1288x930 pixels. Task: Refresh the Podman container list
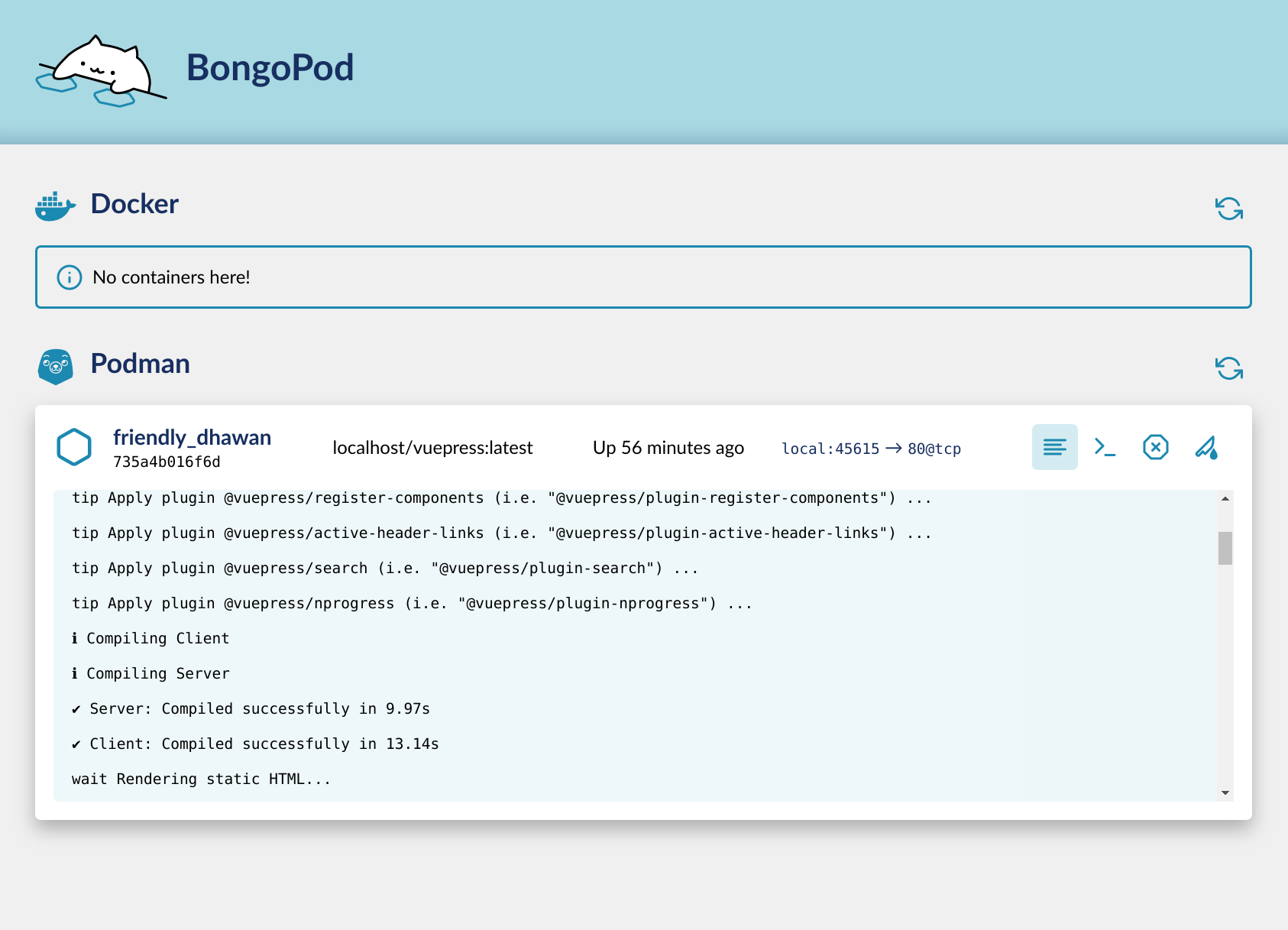click(1229, 368)
